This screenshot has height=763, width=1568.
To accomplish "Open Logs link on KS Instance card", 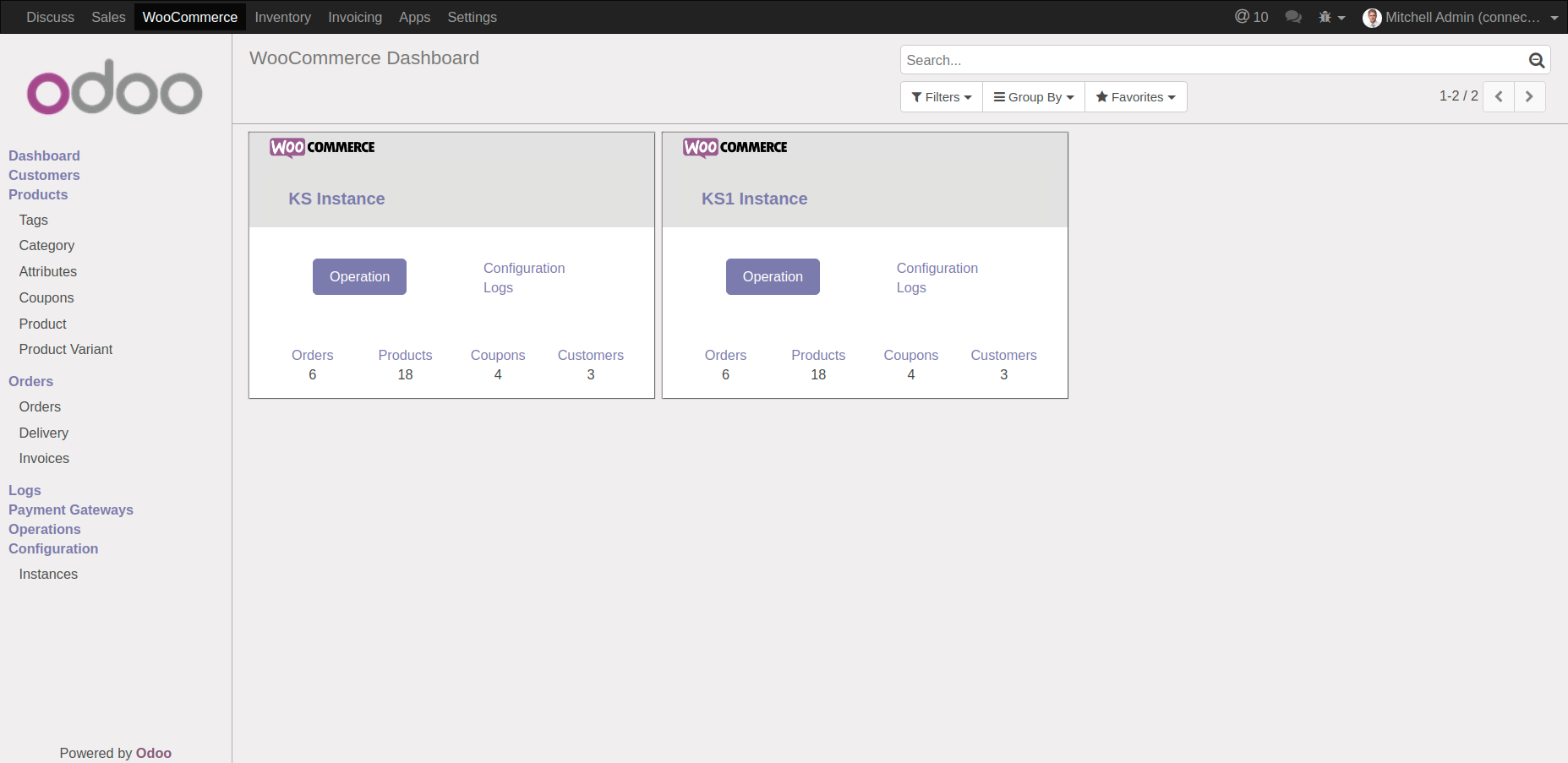I will tap(498, 287).
